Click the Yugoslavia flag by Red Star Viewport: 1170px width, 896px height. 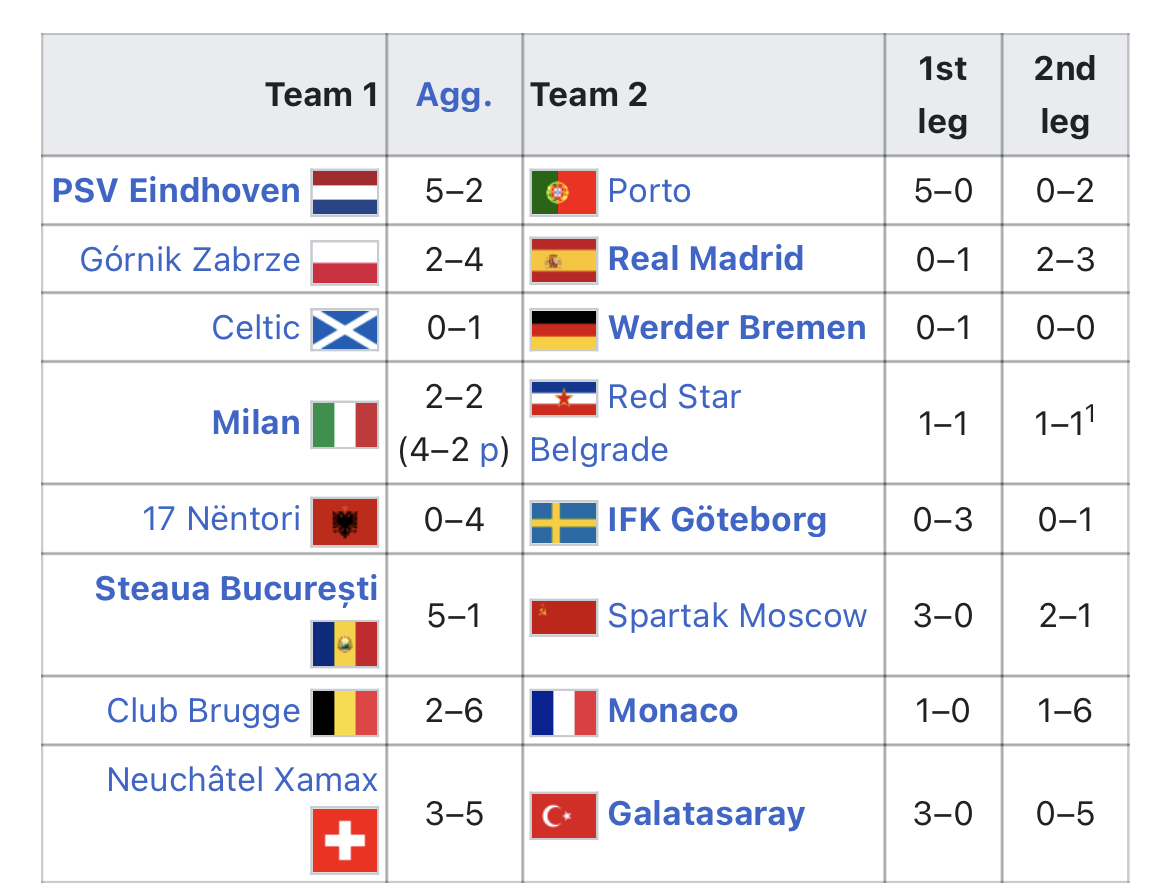click(564, 398)
